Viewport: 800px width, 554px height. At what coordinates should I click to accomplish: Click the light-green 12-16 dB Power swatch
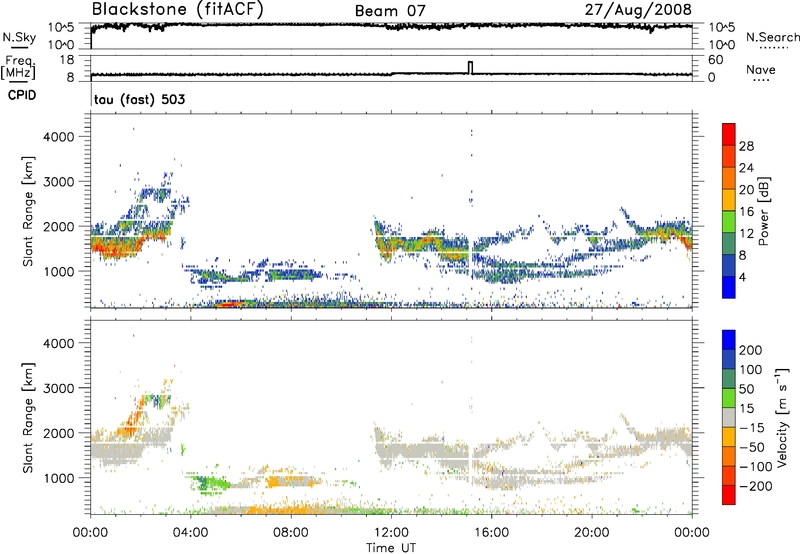729,222
